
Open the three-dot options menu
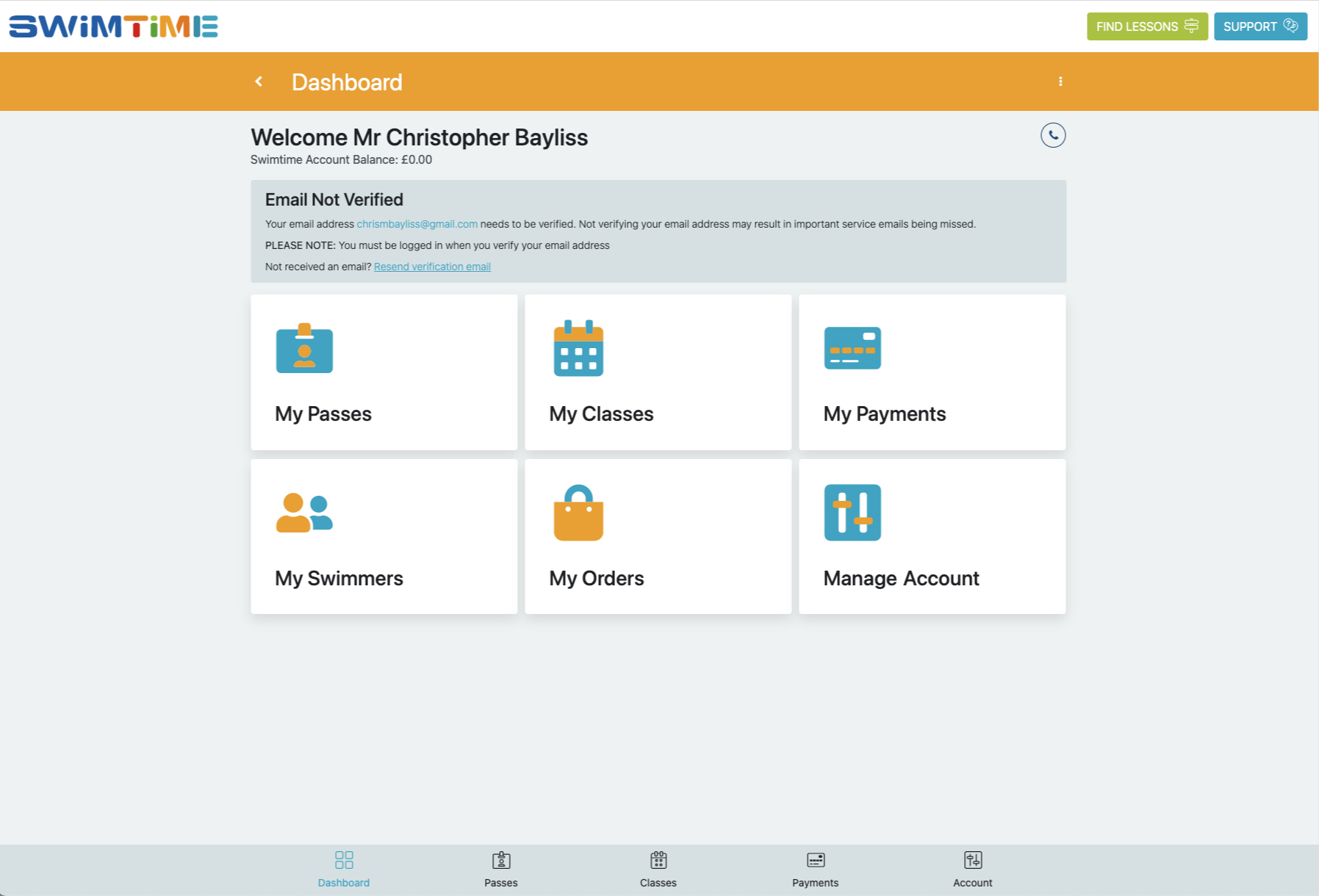[x=1060, y=82]
